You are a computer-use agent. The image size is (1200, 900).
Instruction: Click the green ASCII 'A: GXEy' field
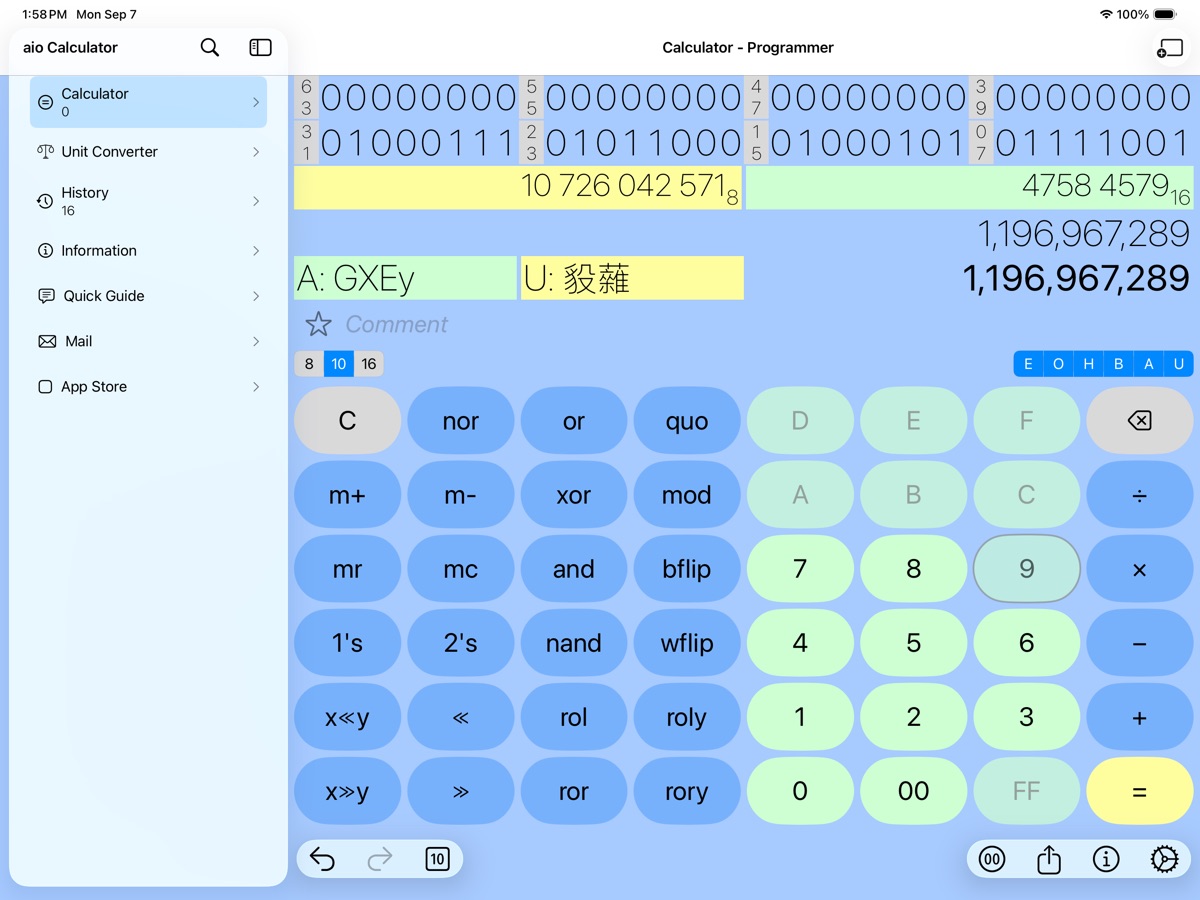(405, 278)
